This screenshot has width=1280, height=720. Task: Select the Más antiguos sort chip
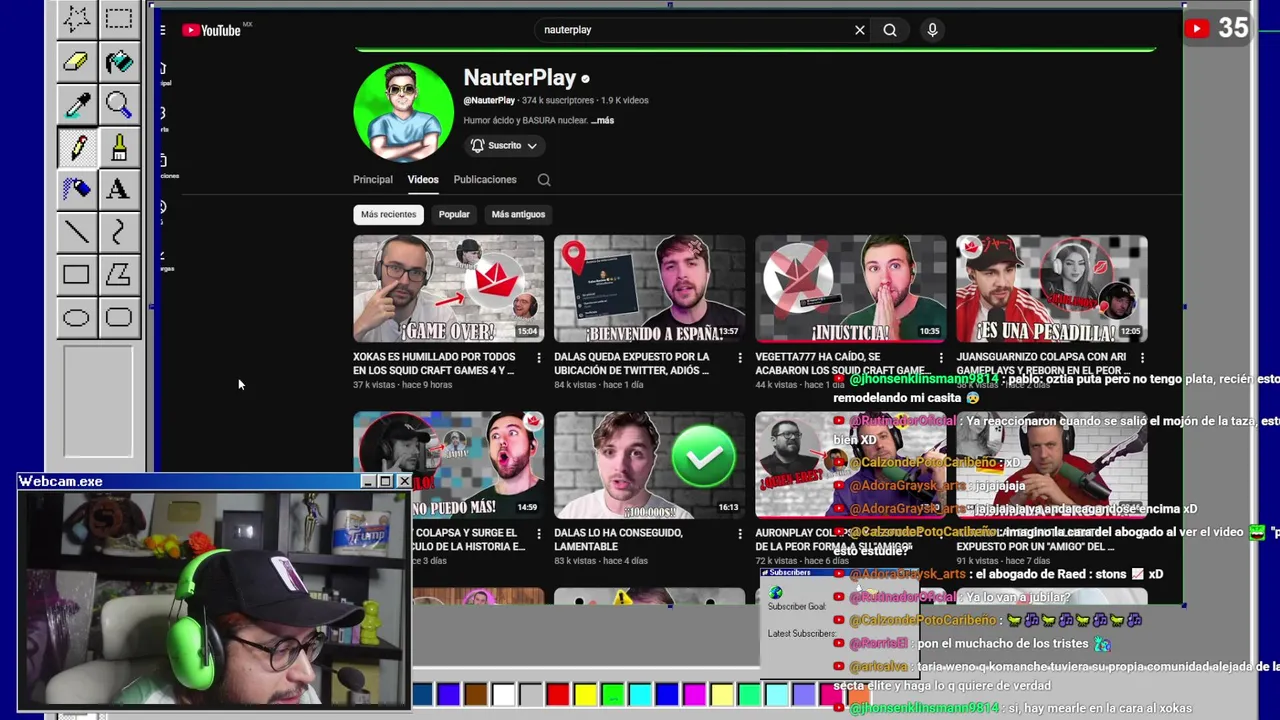(x=518, y=214)
